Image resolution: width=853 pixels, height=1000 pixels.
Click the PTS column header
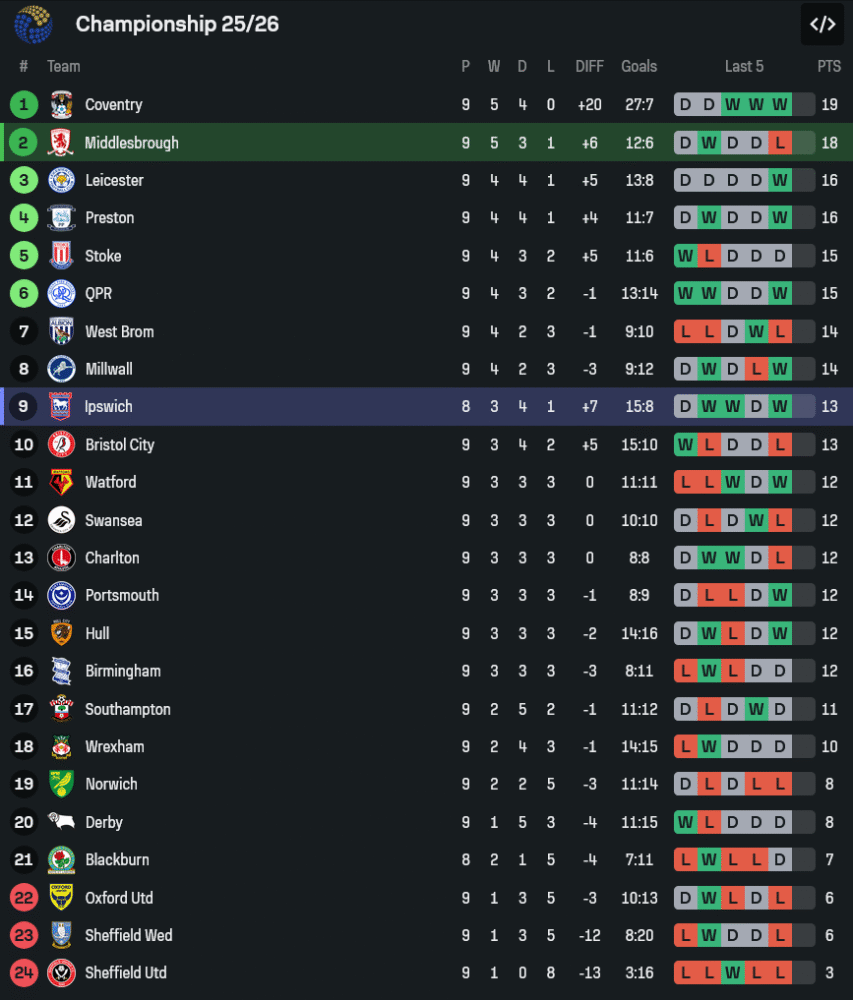click(828, 66)
